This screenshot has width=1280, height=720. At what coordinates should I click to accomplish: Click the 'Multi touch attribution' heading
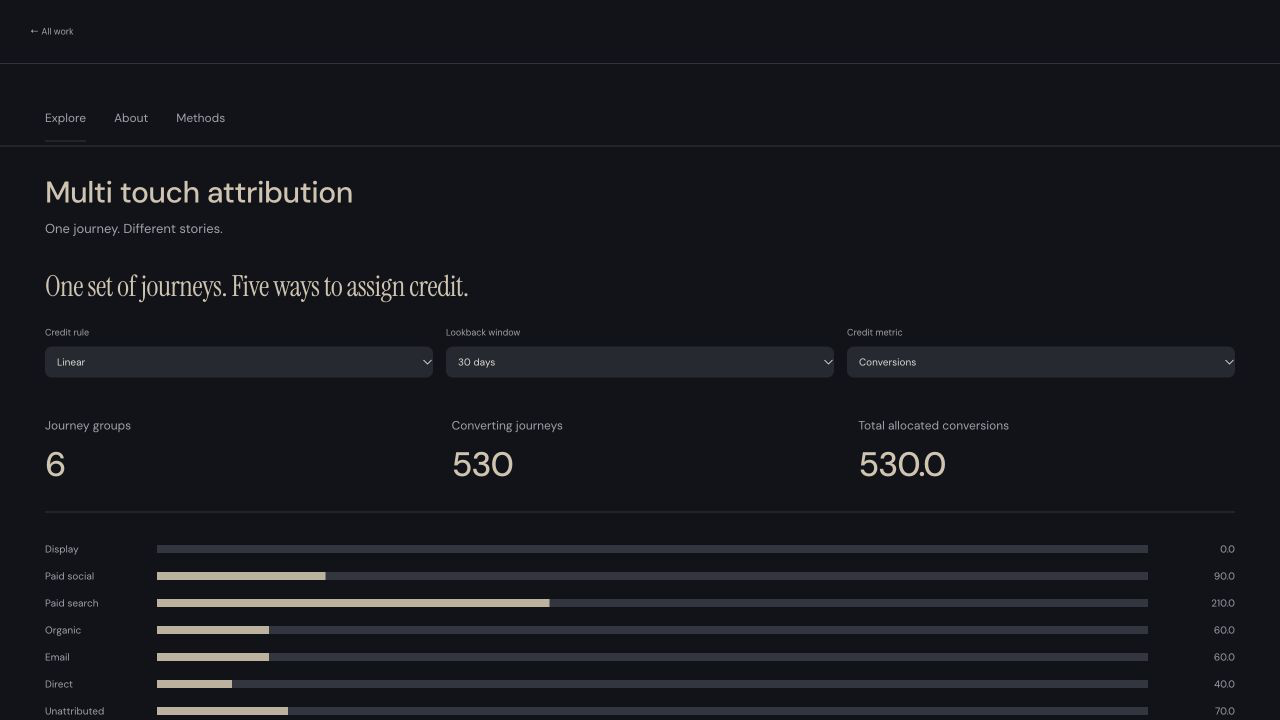click(x=199, y=193)
